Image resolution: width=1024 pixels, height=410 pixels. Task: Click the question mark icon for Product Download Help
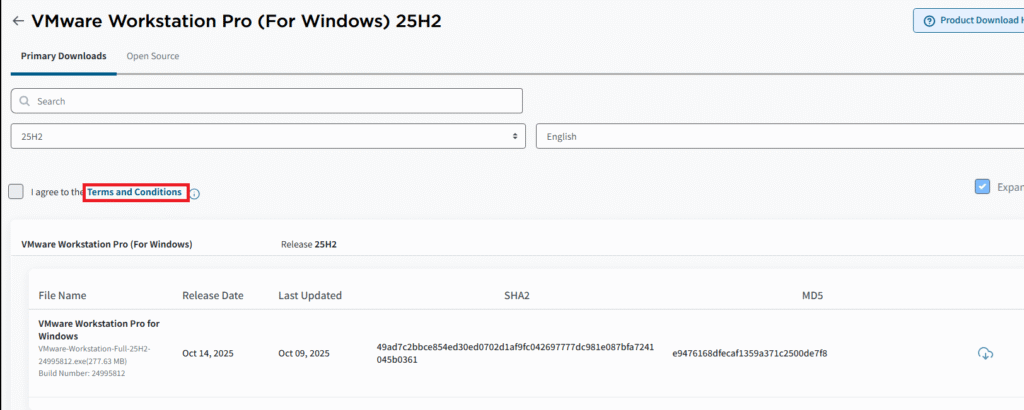(928, 20)
